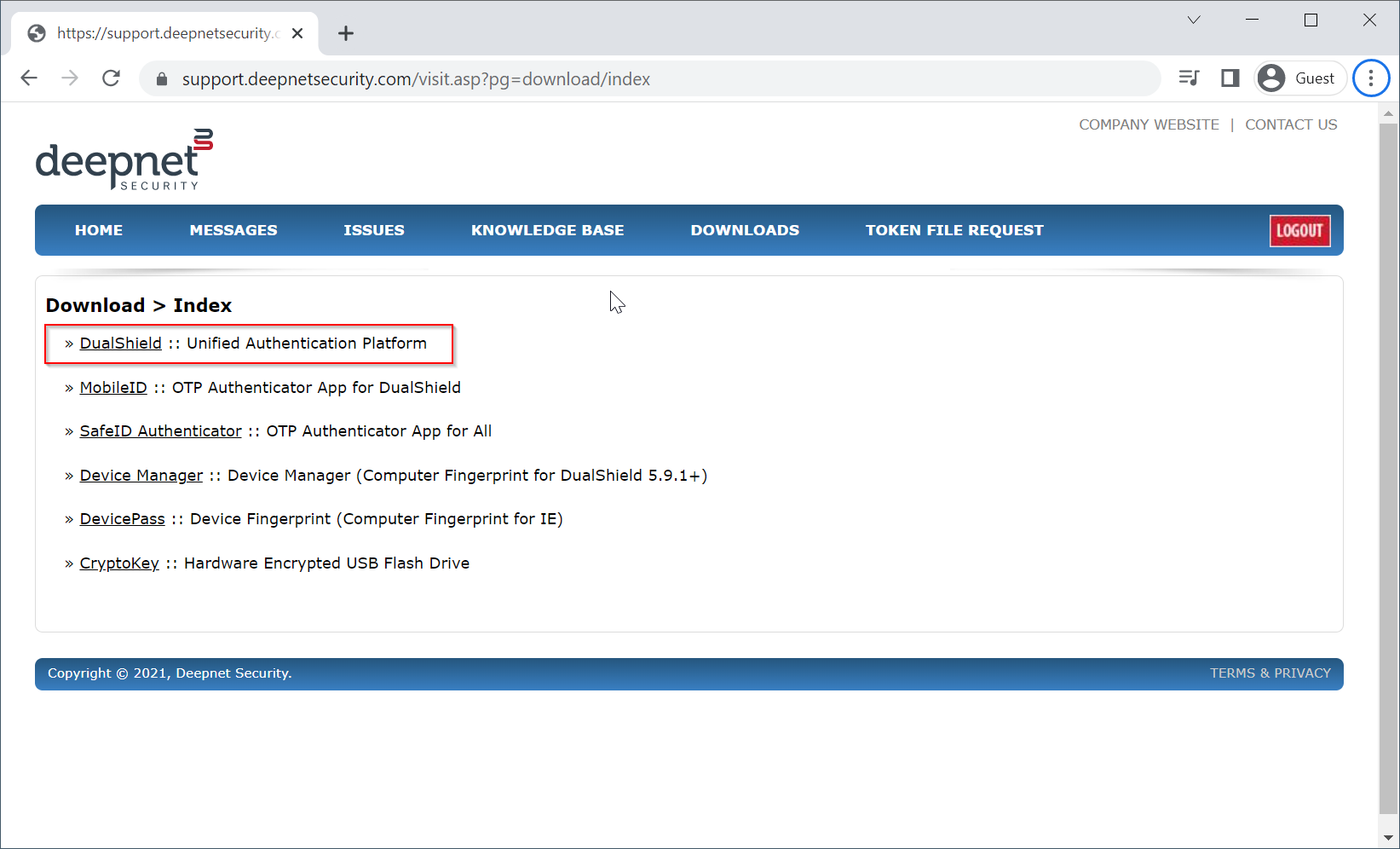Reload the page with refresh icon
This screenshot has width=1400, height=849.
[x=111, y=78]
